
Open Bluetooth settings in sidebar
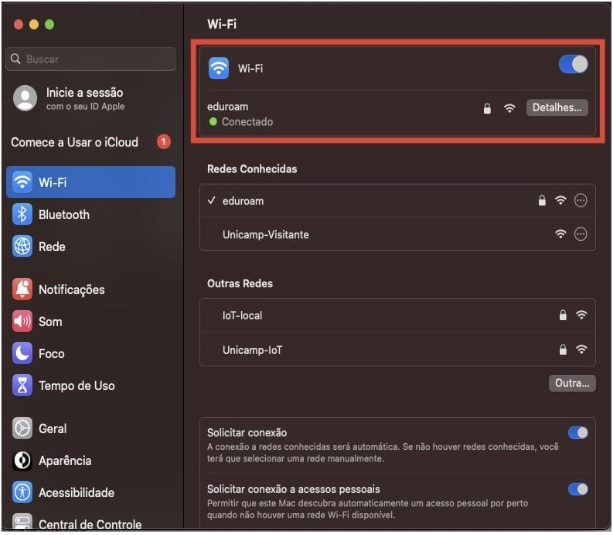pos(91,215)
